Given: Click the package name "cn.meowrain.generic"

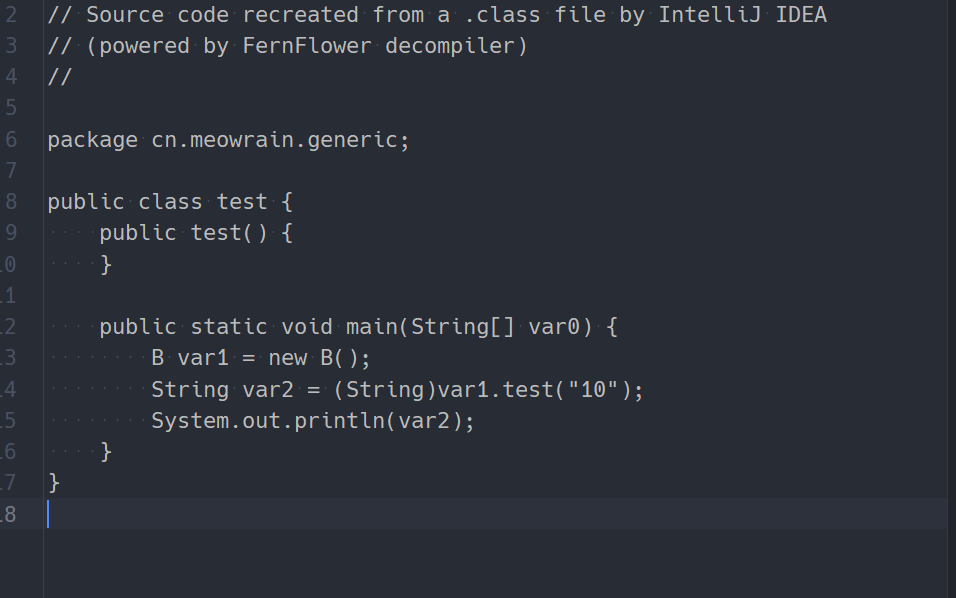Looking at the screenshot, I should coord(276,140).
